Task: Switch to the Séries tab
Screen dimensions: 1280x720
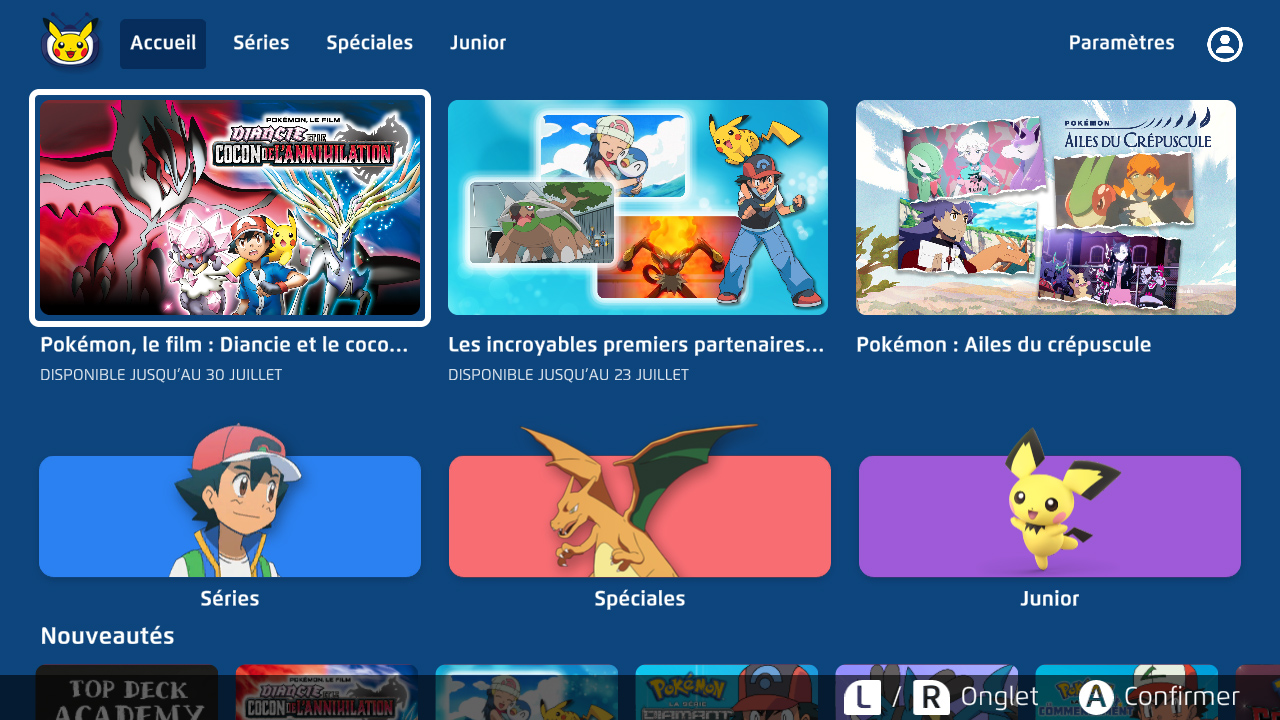Action: (x=261, y=44)
